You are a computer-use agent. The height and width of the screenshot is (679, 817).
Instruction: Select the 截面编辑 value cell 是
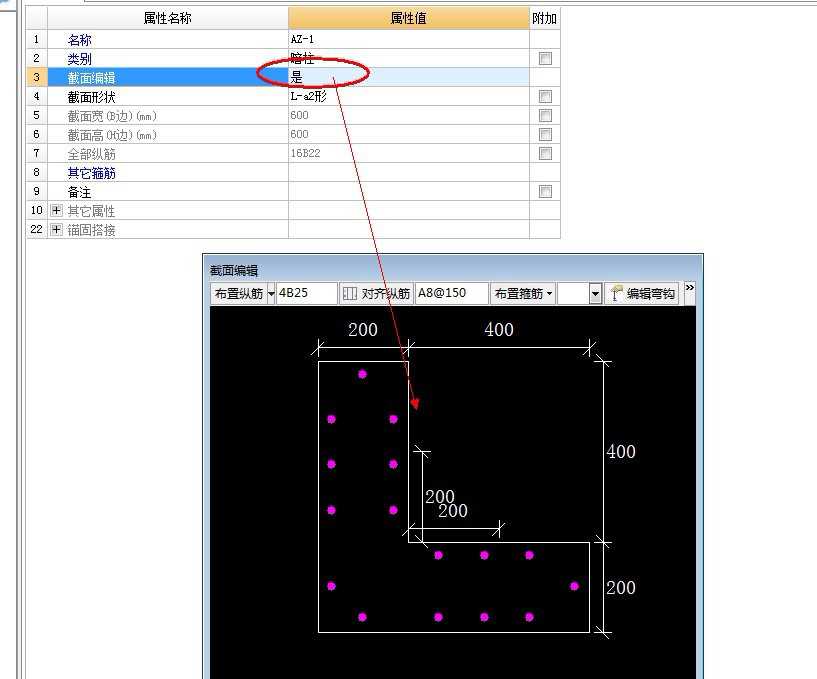pyautogui.click(x=408, y=77)
